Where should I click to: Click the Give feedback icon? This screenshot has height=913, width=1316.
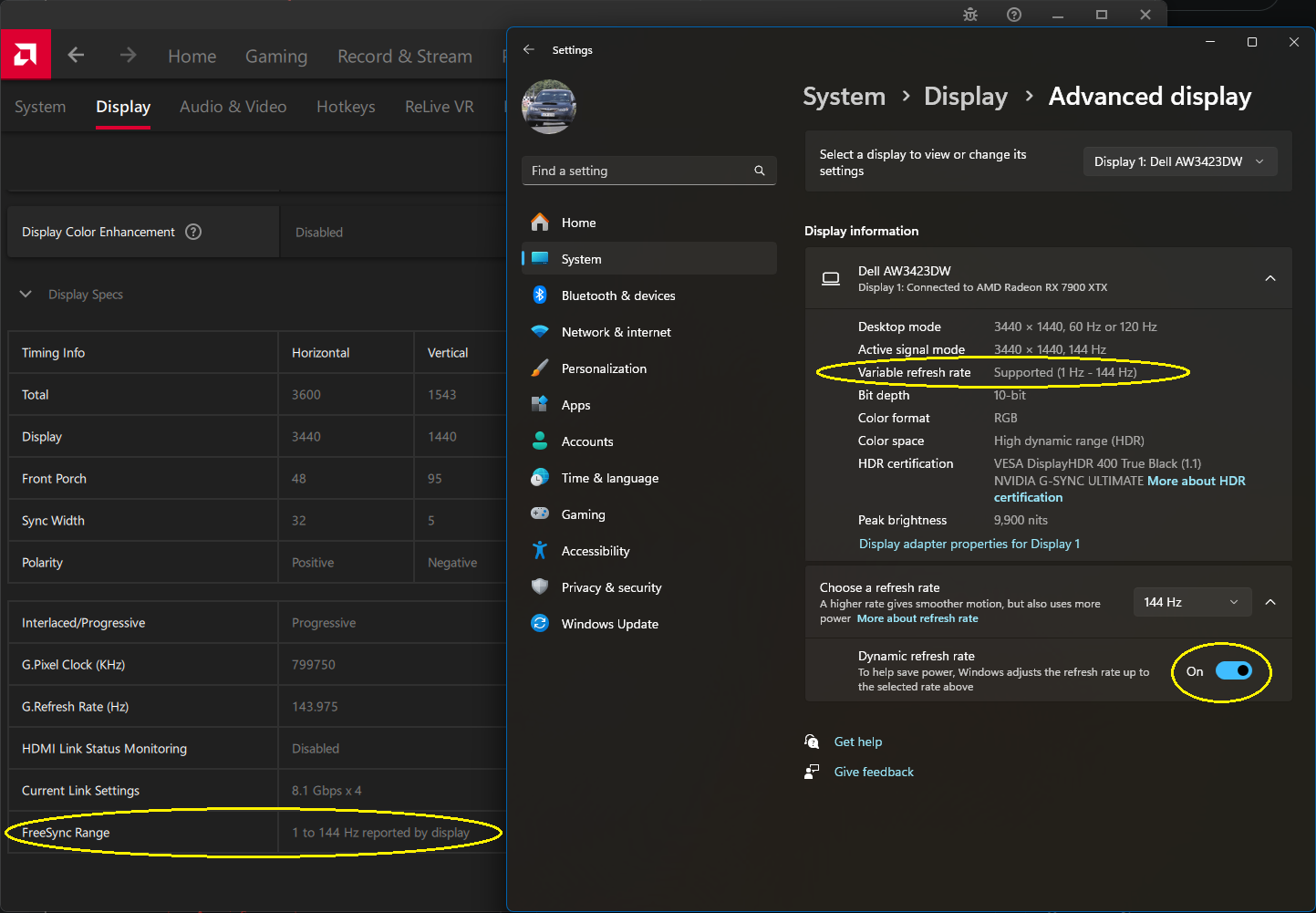coord(812,772)
